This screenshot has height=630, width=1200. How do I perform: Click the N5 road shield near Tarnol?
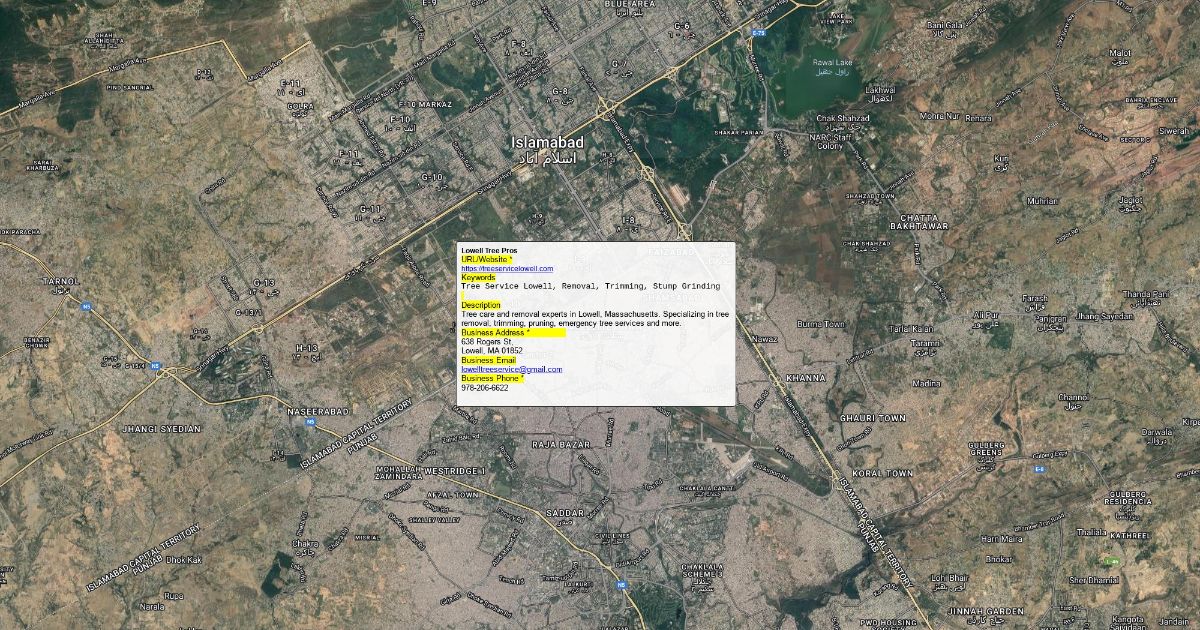point(86,306)
